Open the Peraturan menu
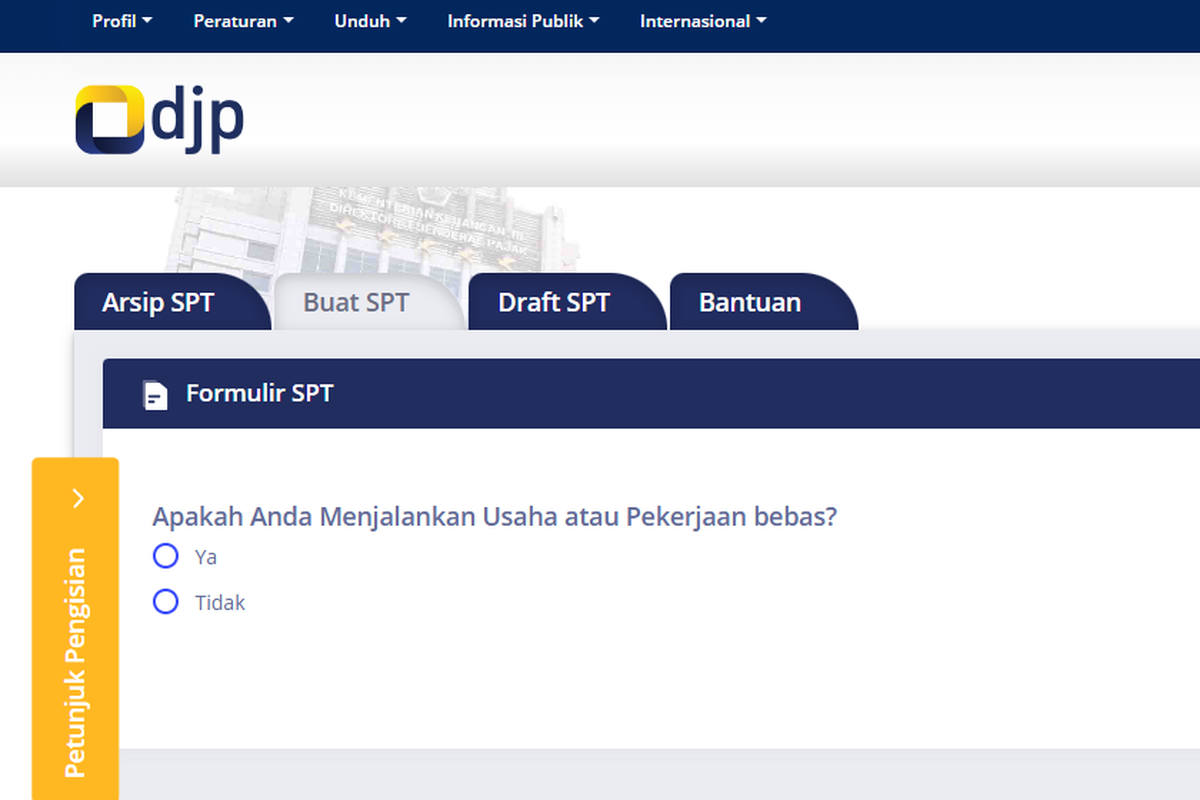1200x800 pixels. coord(243,20)
